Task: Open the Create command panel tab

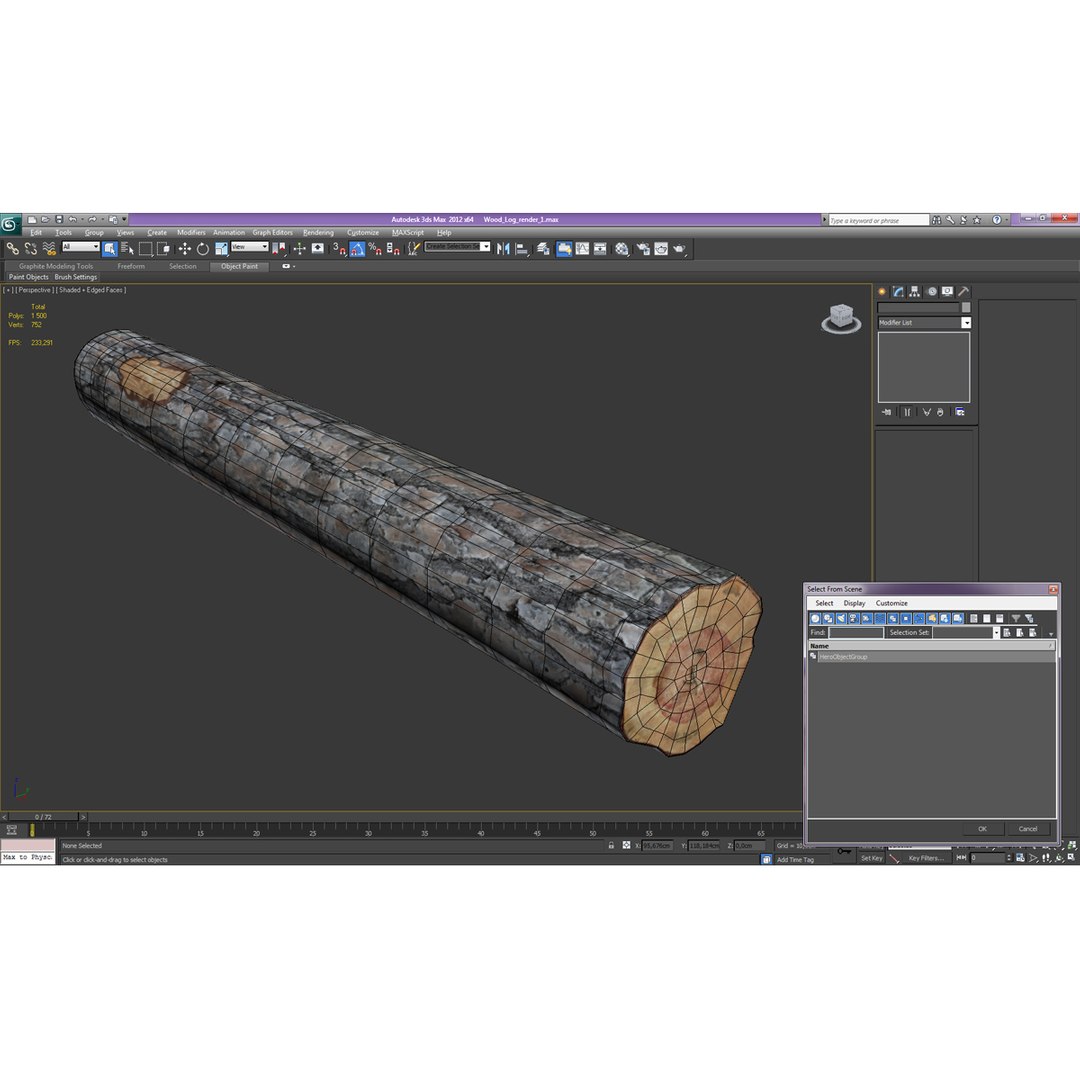Action: [882, 291]
